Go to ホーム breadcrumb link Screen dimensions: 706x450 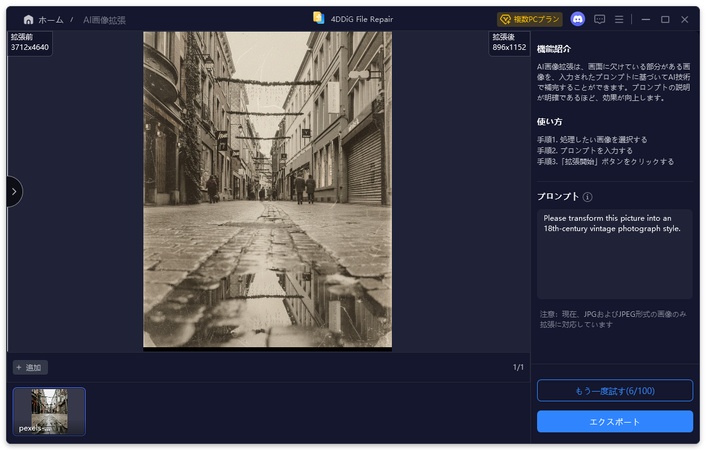[50, 20]
